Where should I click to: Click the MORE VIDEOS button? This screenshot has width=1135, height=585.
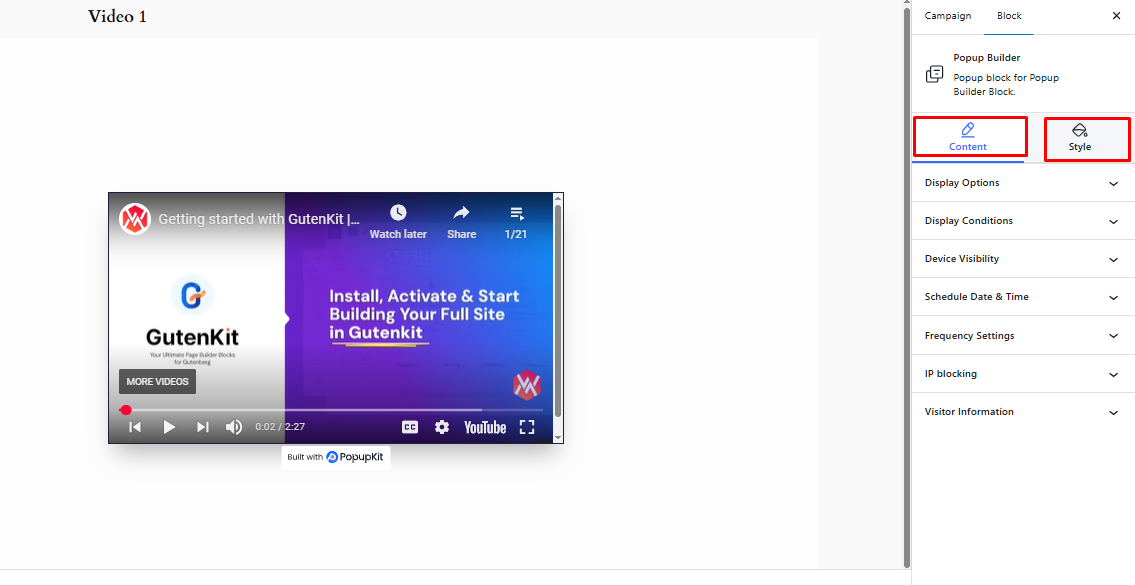click(157, 382)
